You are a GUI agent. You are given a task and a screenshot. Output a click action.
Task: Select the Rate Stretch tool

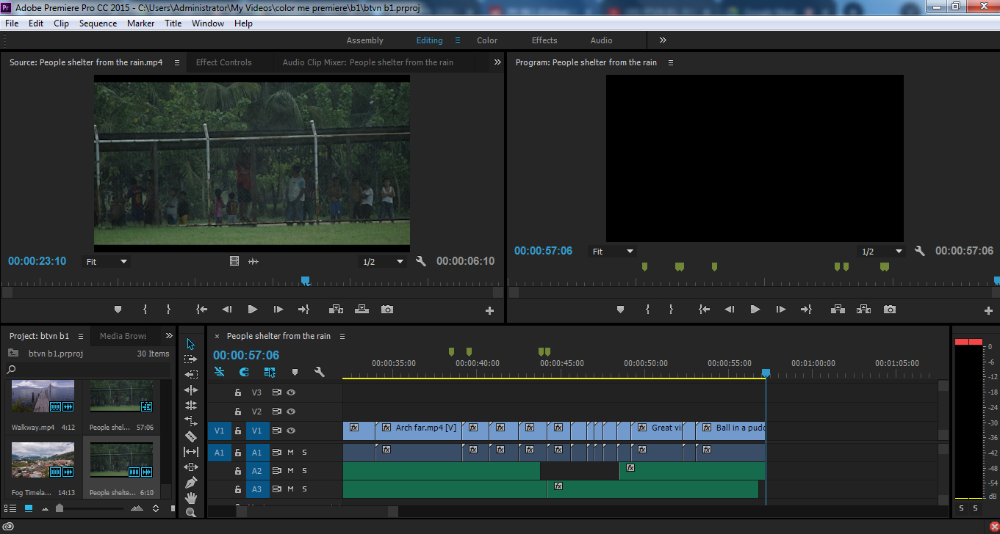click(190, 420)
